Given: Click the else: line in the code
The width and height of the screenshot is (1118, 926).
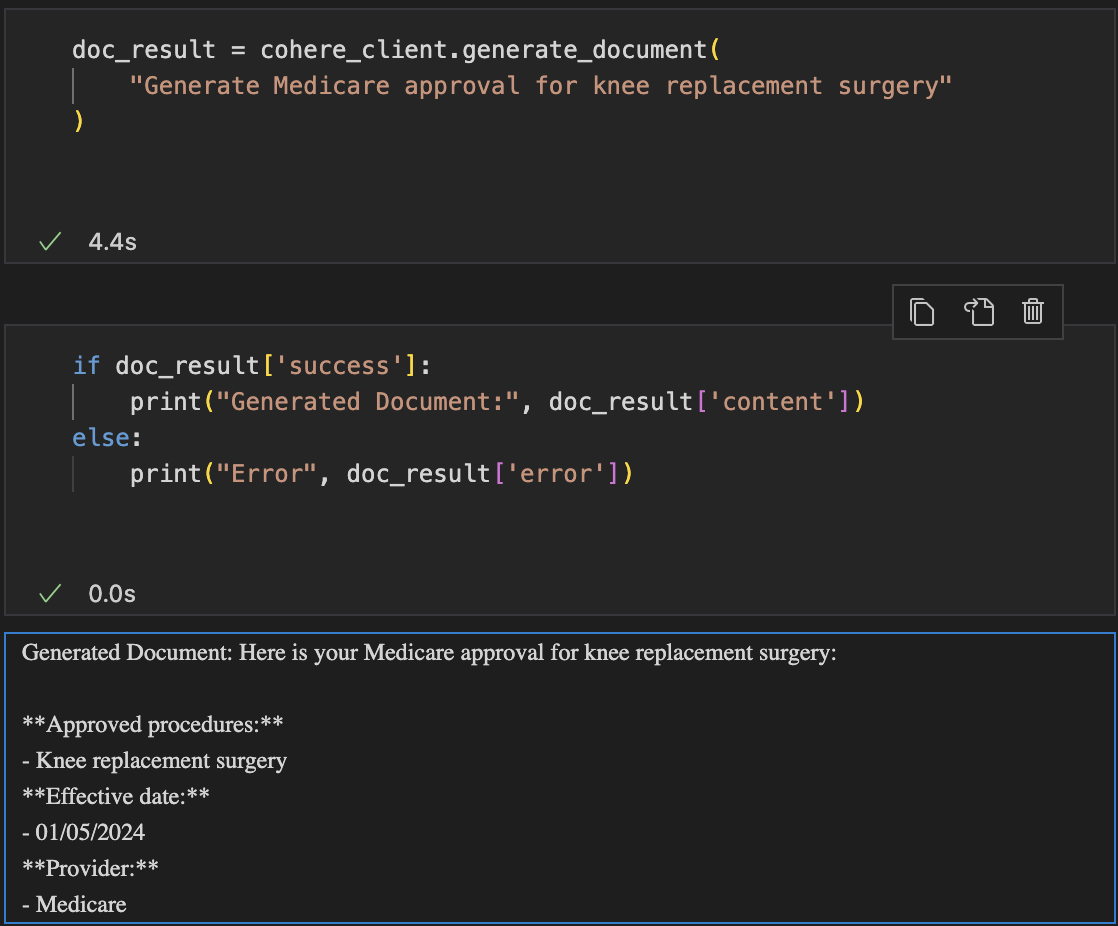Looking at the screenshot, I should pos(107,438).
